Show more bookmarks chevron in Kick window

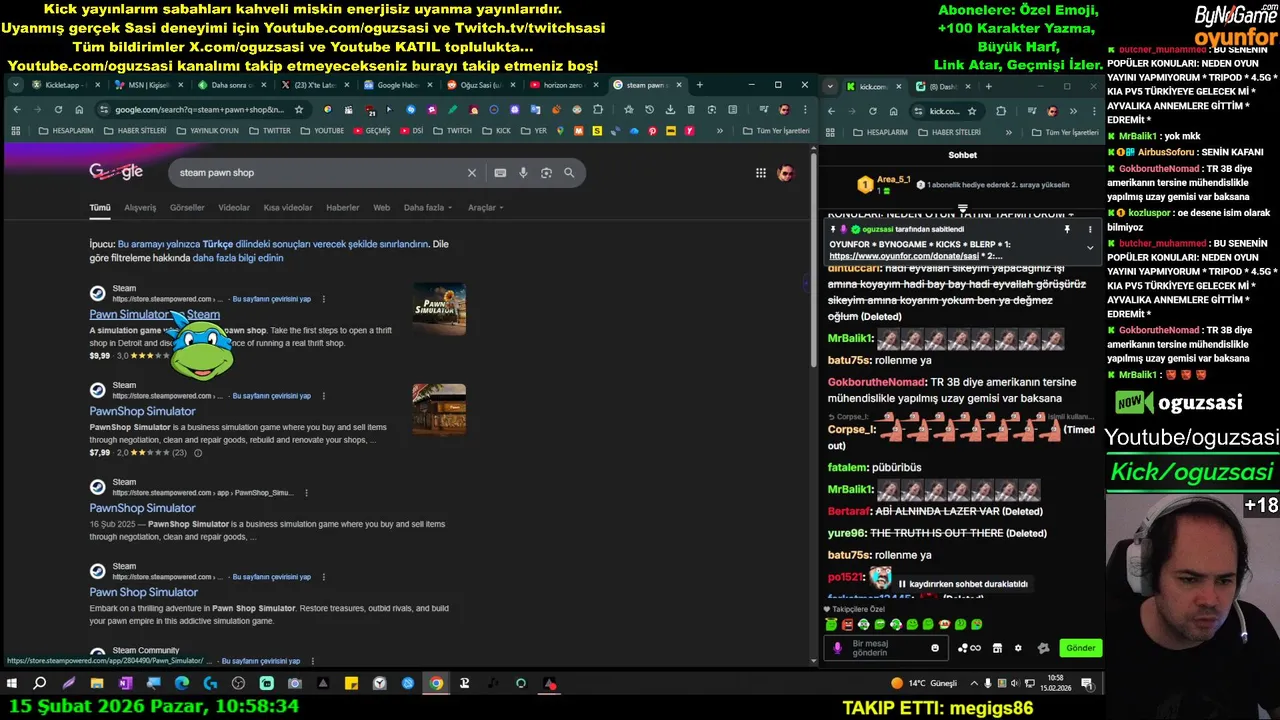[1008, 132]
